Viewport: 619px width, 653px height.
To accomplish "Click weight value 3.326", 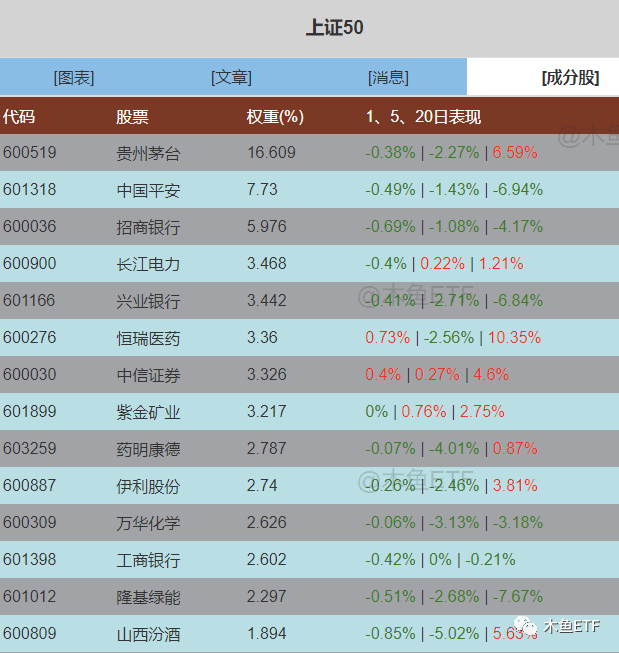I will click(267, 374).
